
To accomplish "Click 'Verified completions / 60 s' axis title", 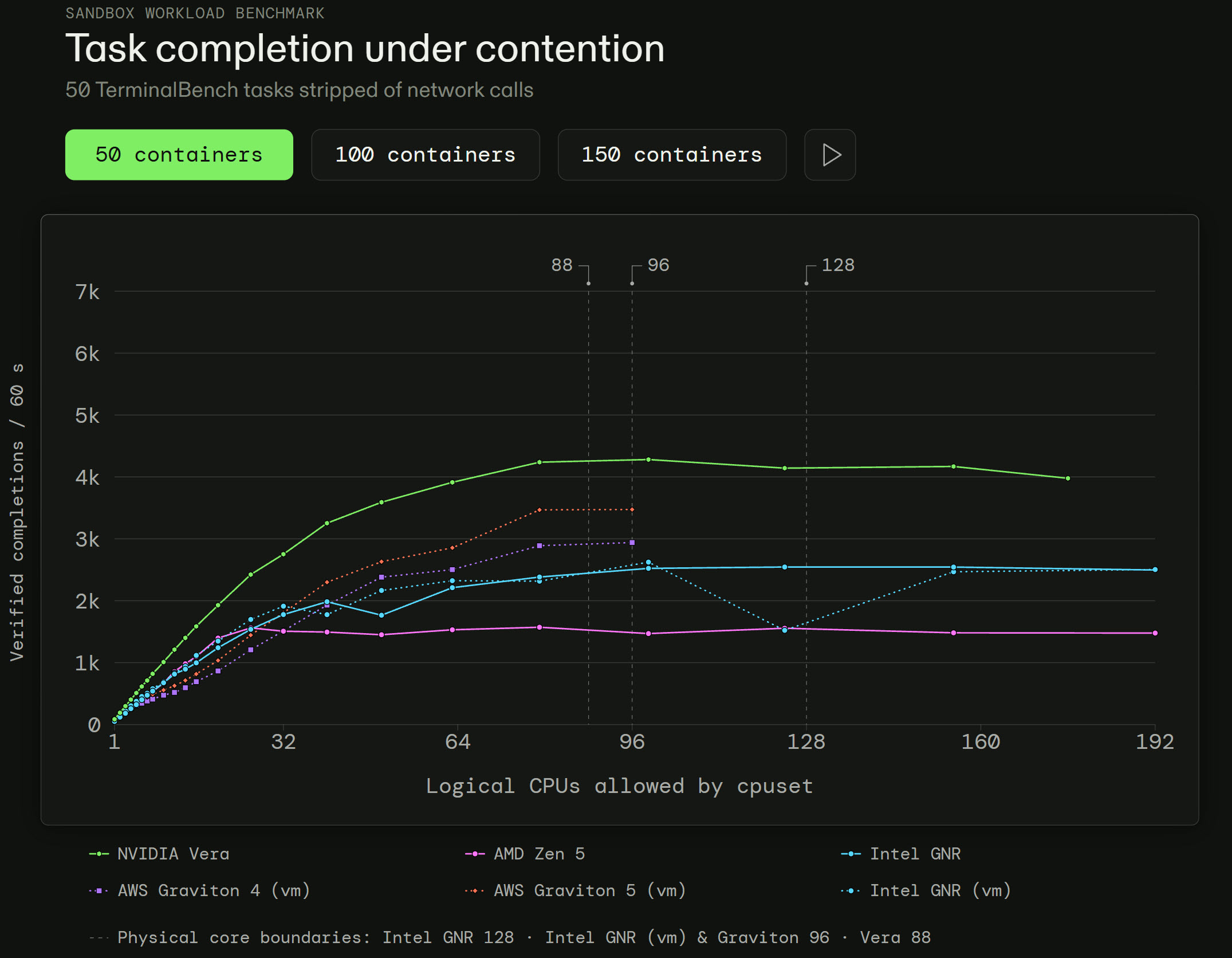I will (x=17, y=512).
